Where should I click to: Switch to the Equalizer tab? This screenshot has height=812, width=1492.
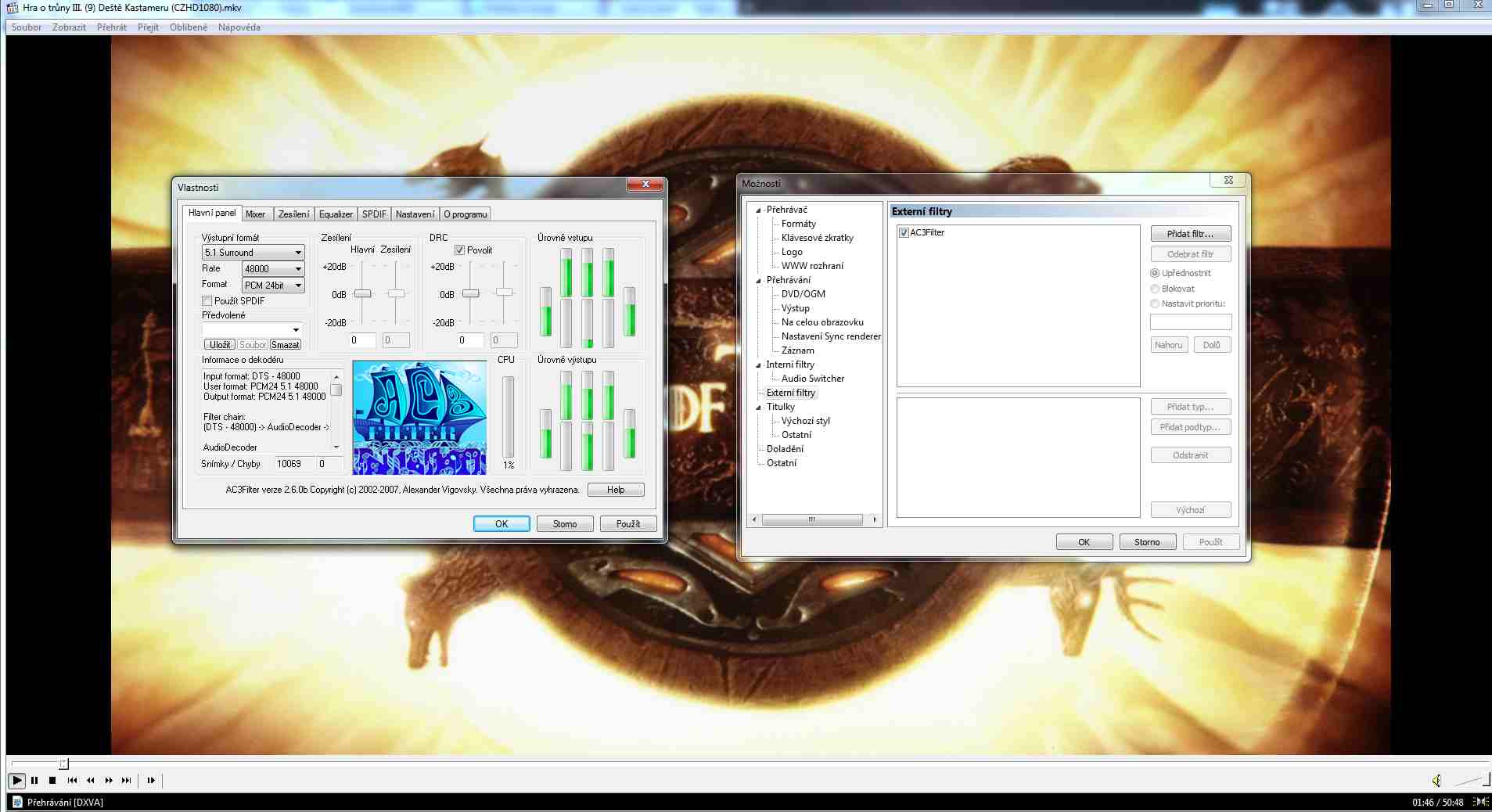(x=336, y=214)
